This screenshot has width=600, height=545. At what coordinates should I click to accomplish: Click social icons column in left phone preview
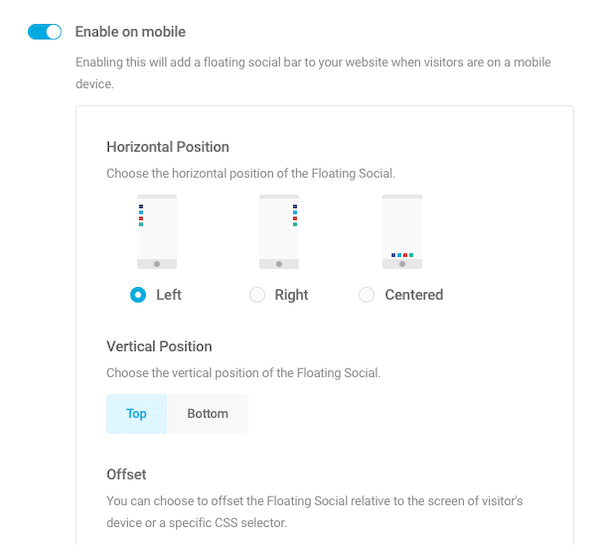[141, 215]
